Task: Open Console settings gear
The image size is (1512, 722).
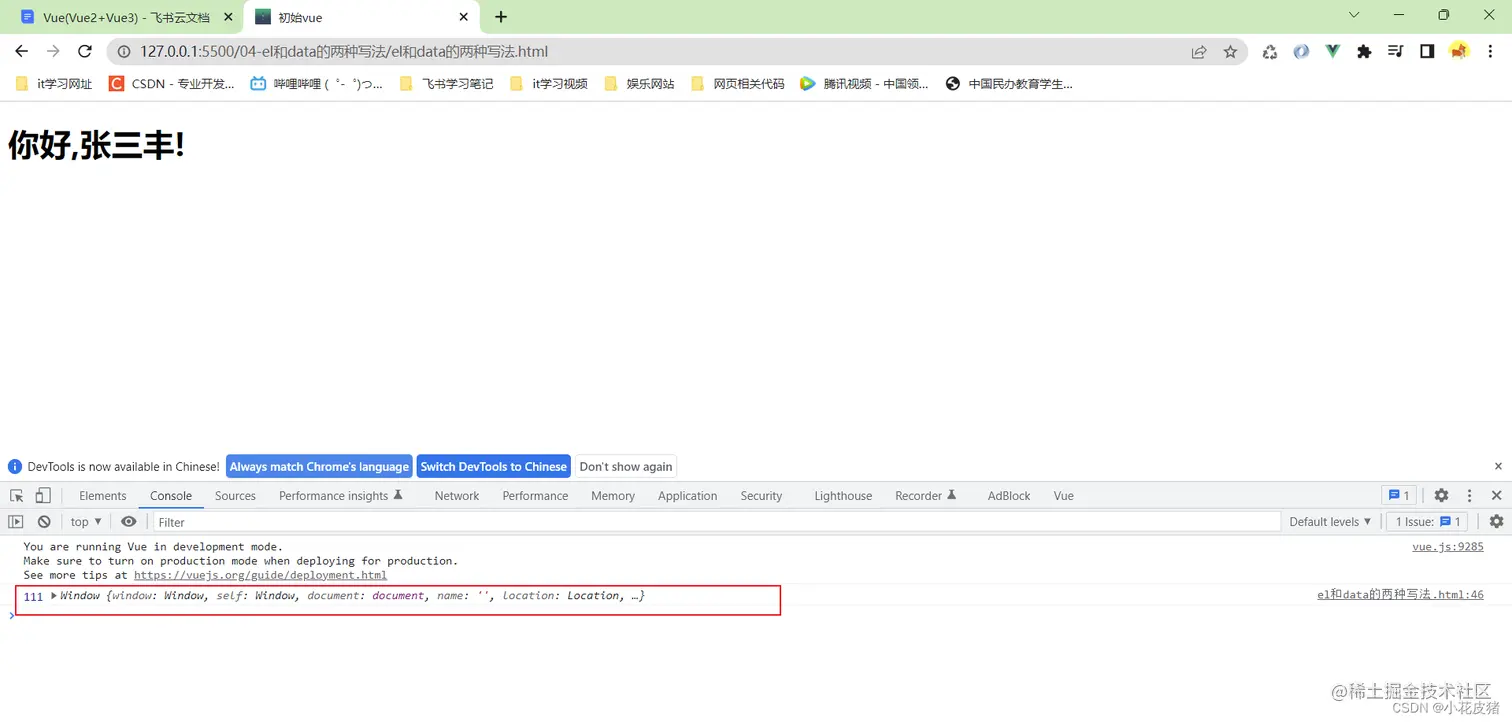Action: pos(1496,522)
